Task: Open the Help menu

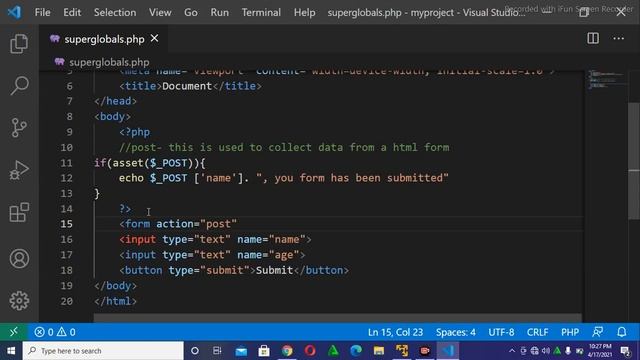Action: point(304,12)
